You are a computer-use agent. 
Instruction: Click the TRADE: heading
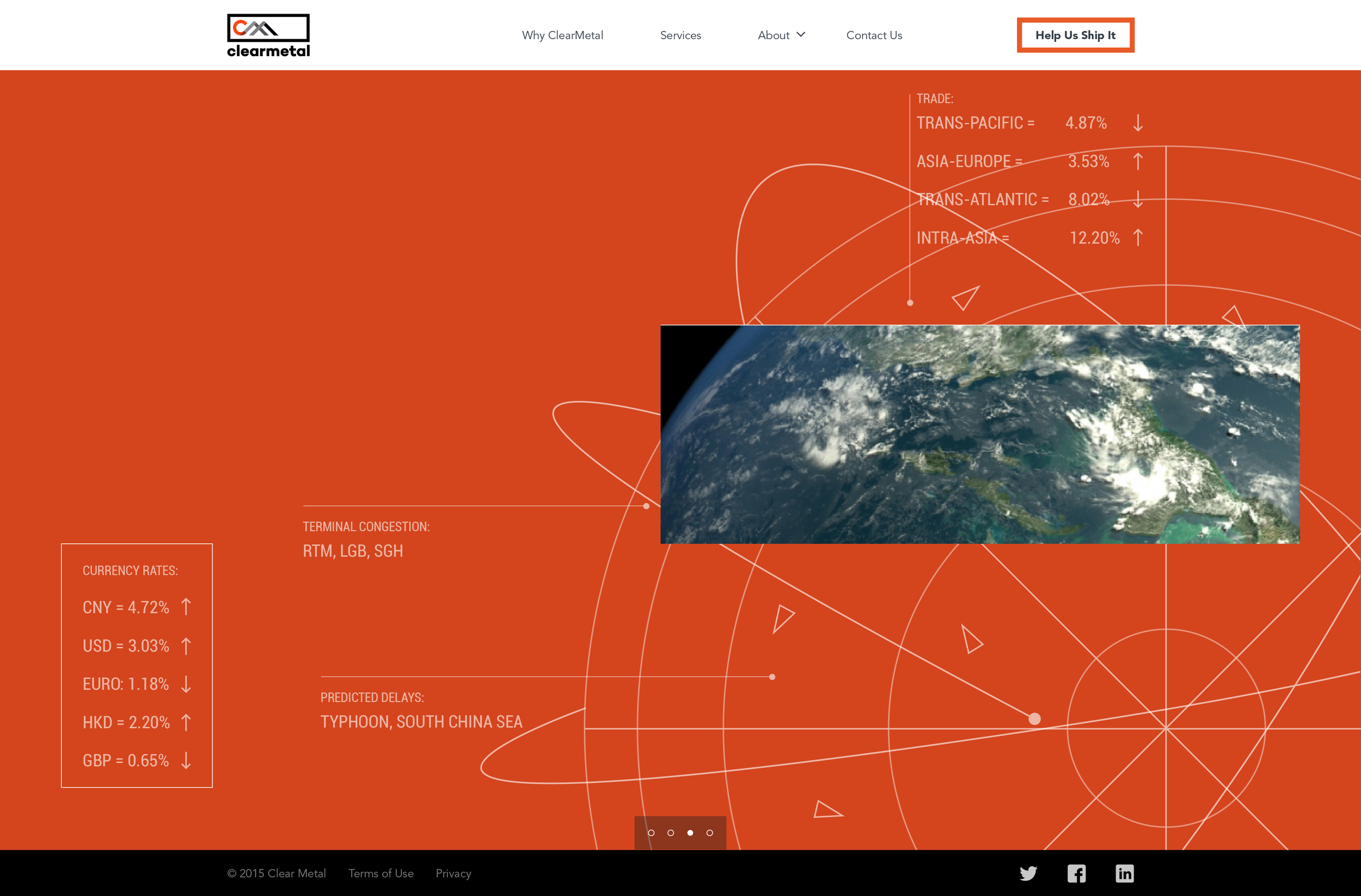coord(935,99)
